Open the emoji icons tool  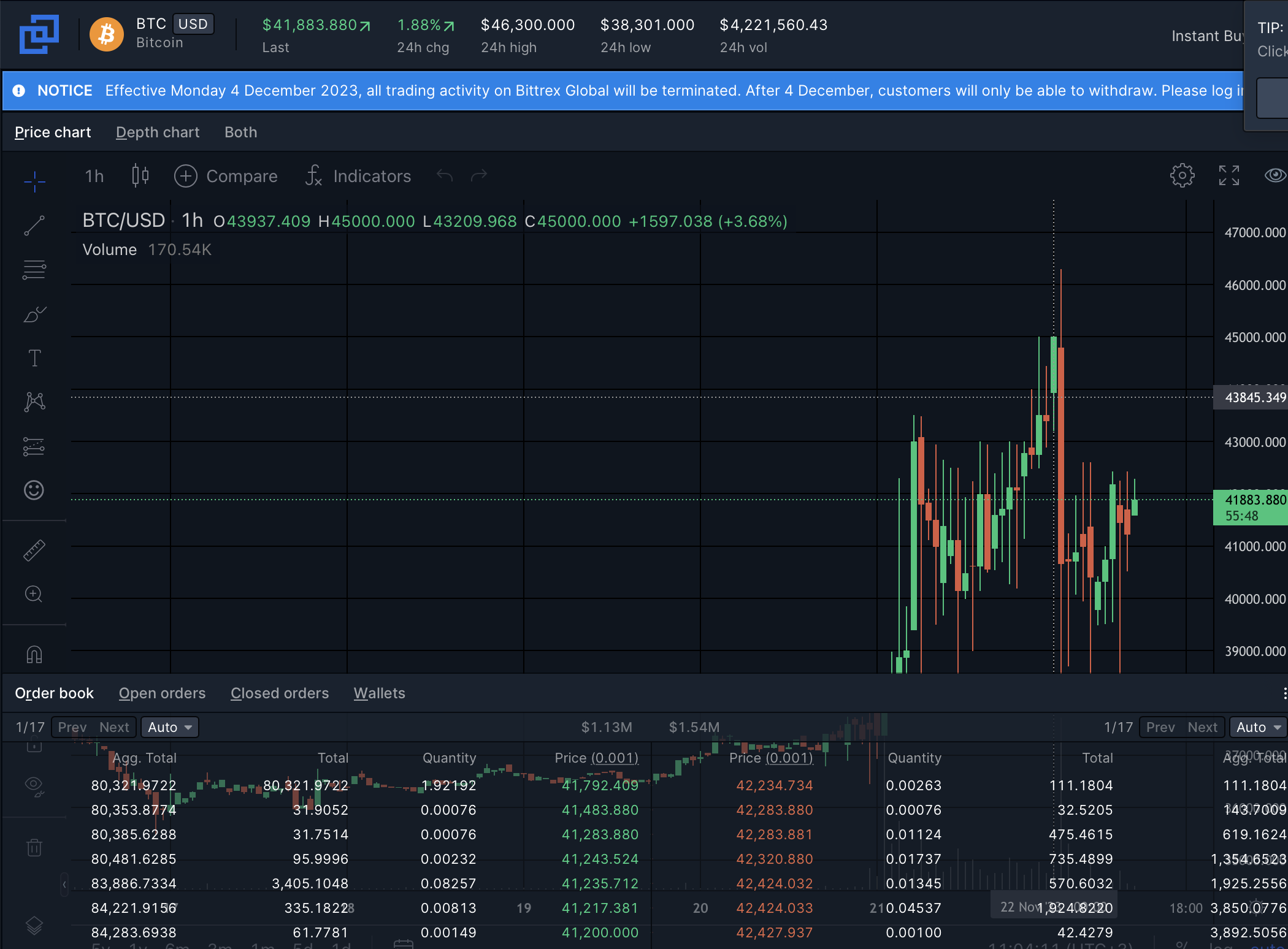click(x=34, y=490)
